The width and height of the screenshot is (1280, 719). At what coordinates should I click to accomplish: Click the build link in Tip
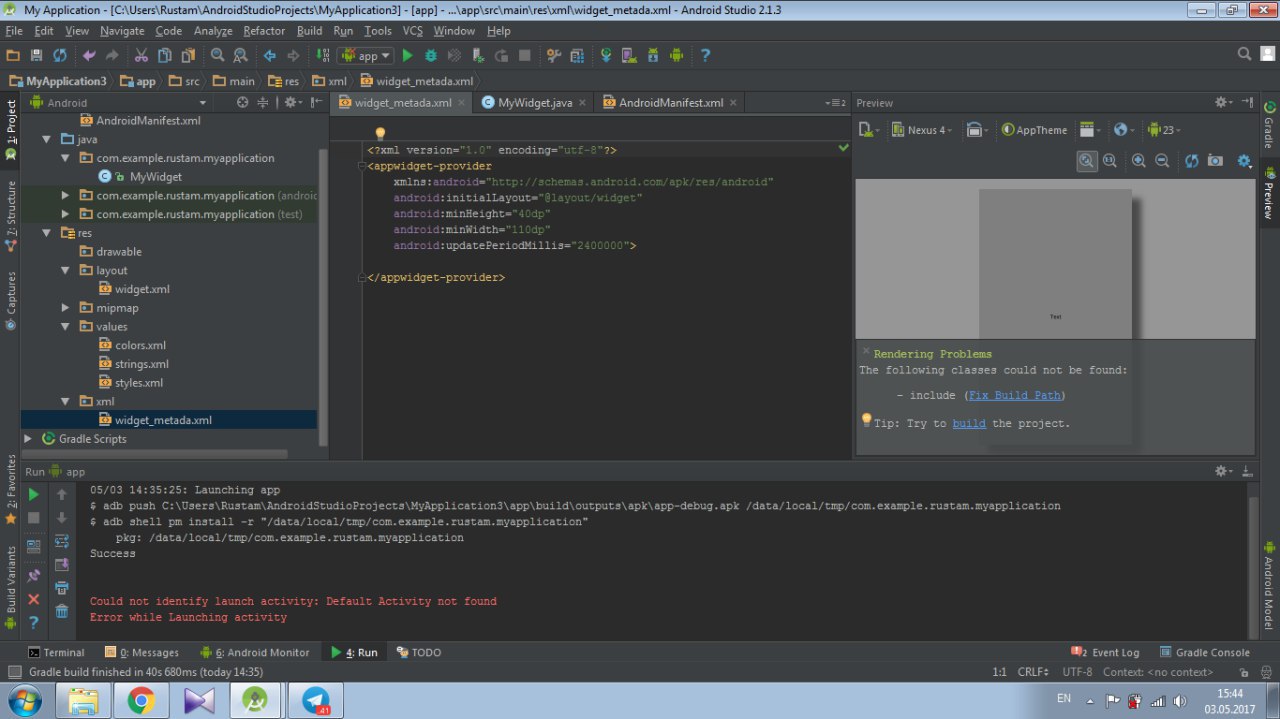pyautogui.click(x=969, y=424)
